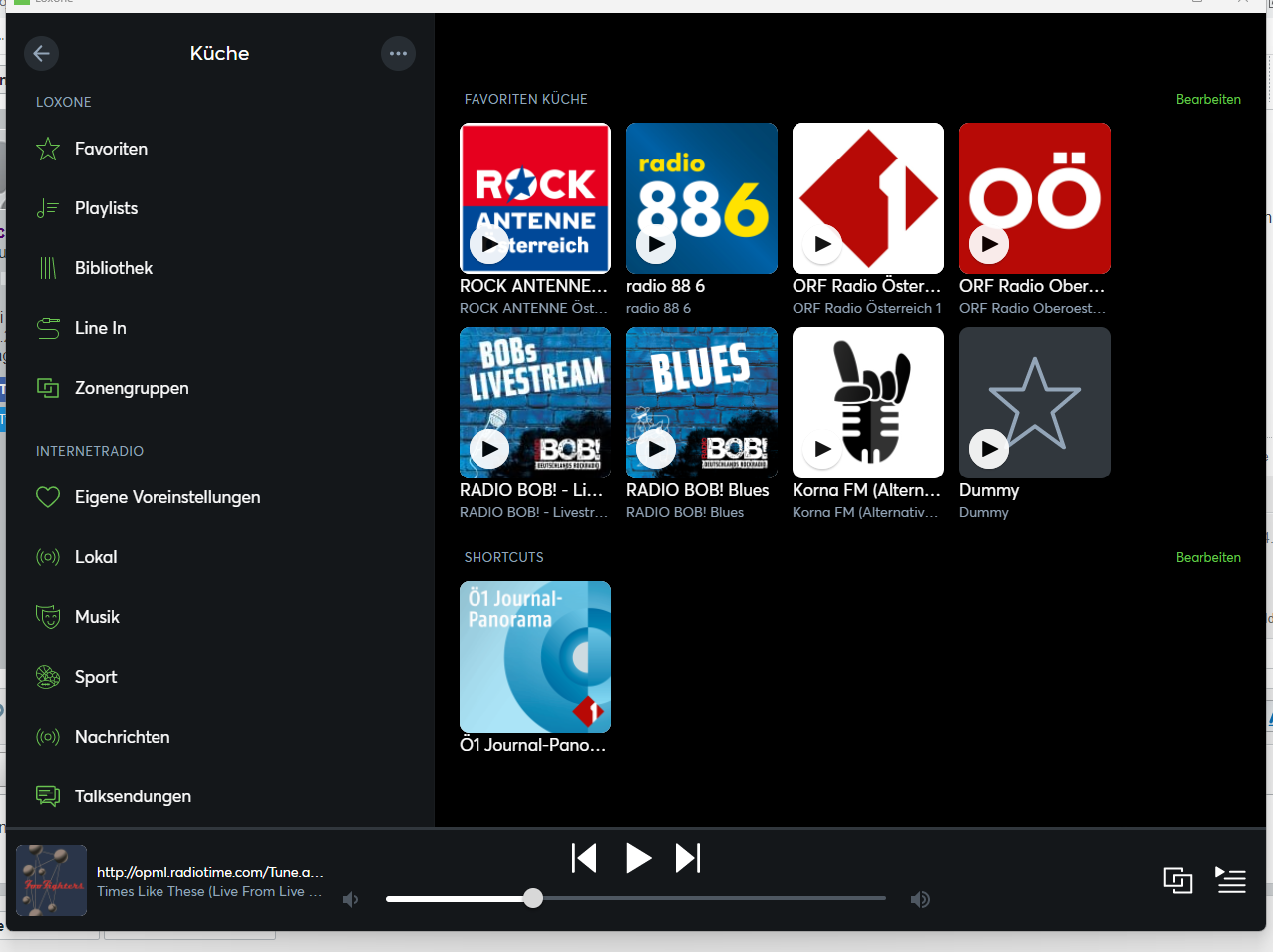Select the radio 88 6 cover artwork

click(702, 198)
